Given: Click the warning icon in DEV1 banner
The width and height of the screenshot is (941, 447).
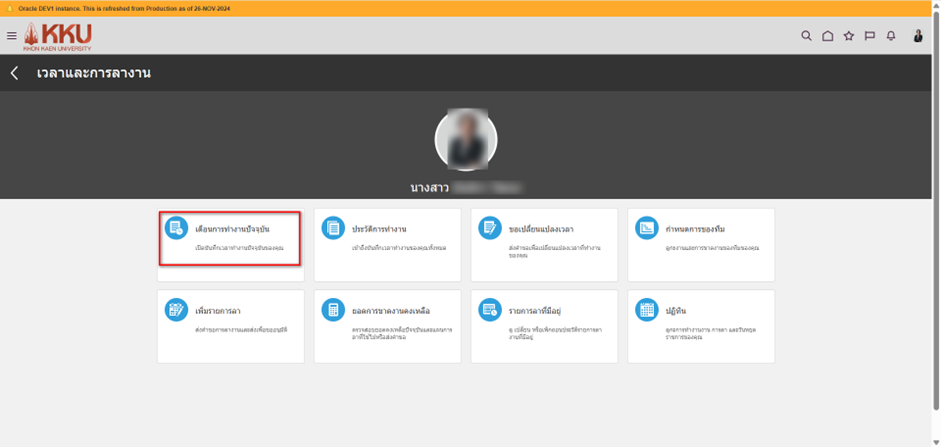Looking at the screenshot, I should coord(9,7).
